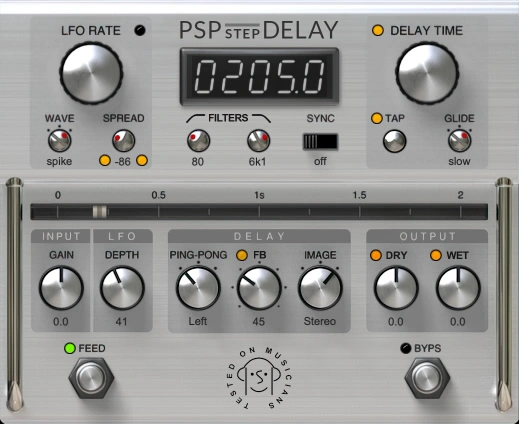519x424 pixels.
Task: Click the 'Stereo' image value
Action: 320,321
